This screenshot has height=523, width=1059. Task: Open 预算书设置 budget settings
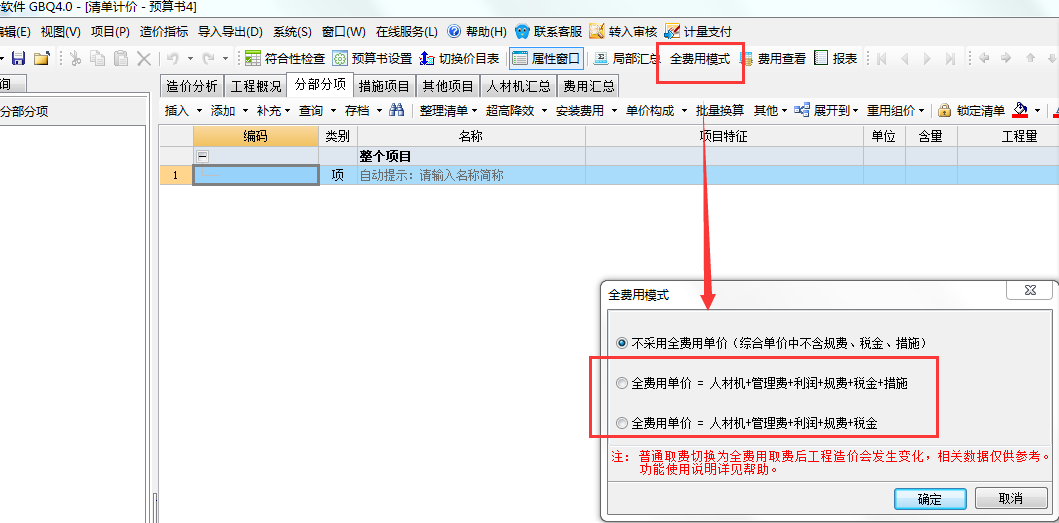(372, 59)
